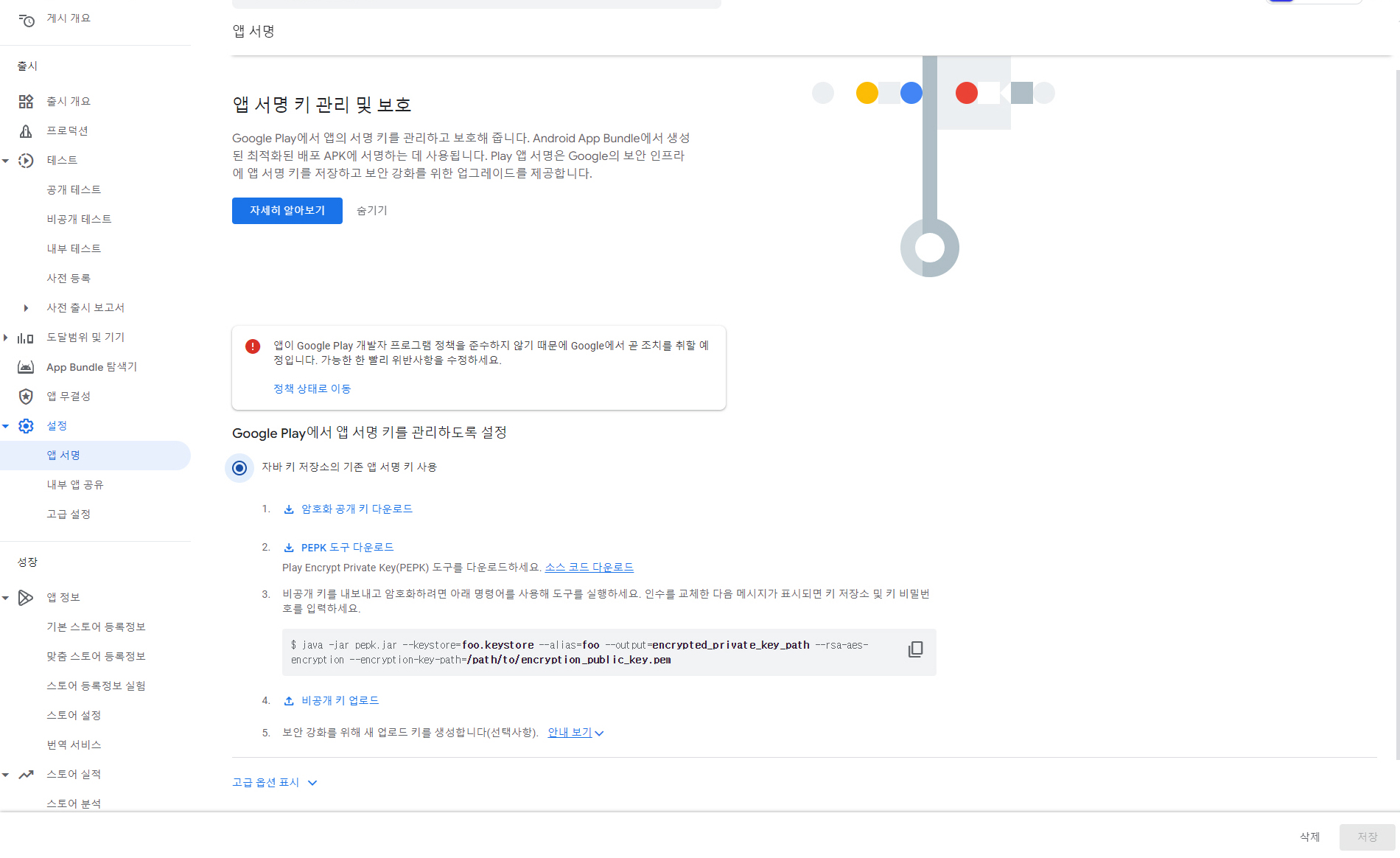
Task: Click 안내 보기 link
Action: click(x=570, y=733)
